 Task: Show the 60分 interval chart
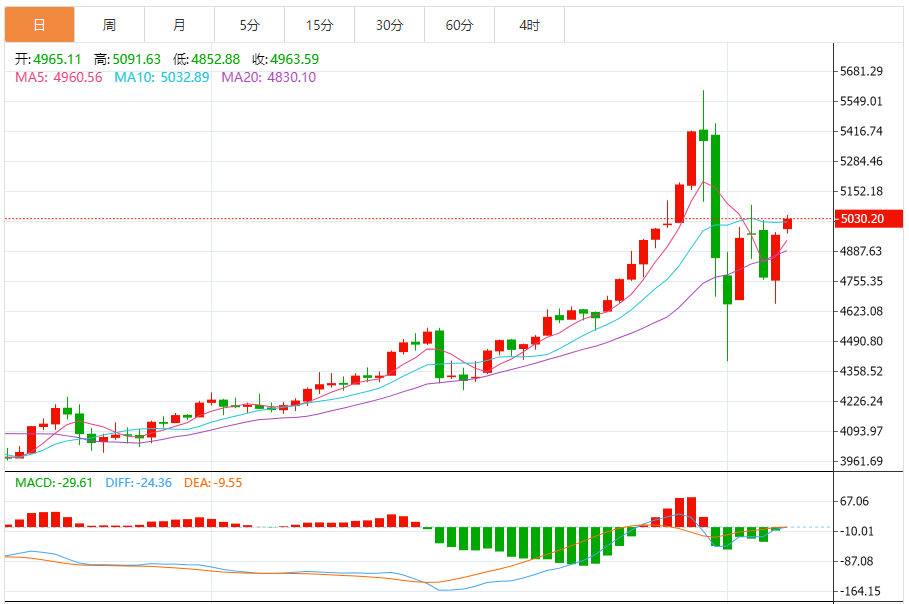[x=459, y=25]
